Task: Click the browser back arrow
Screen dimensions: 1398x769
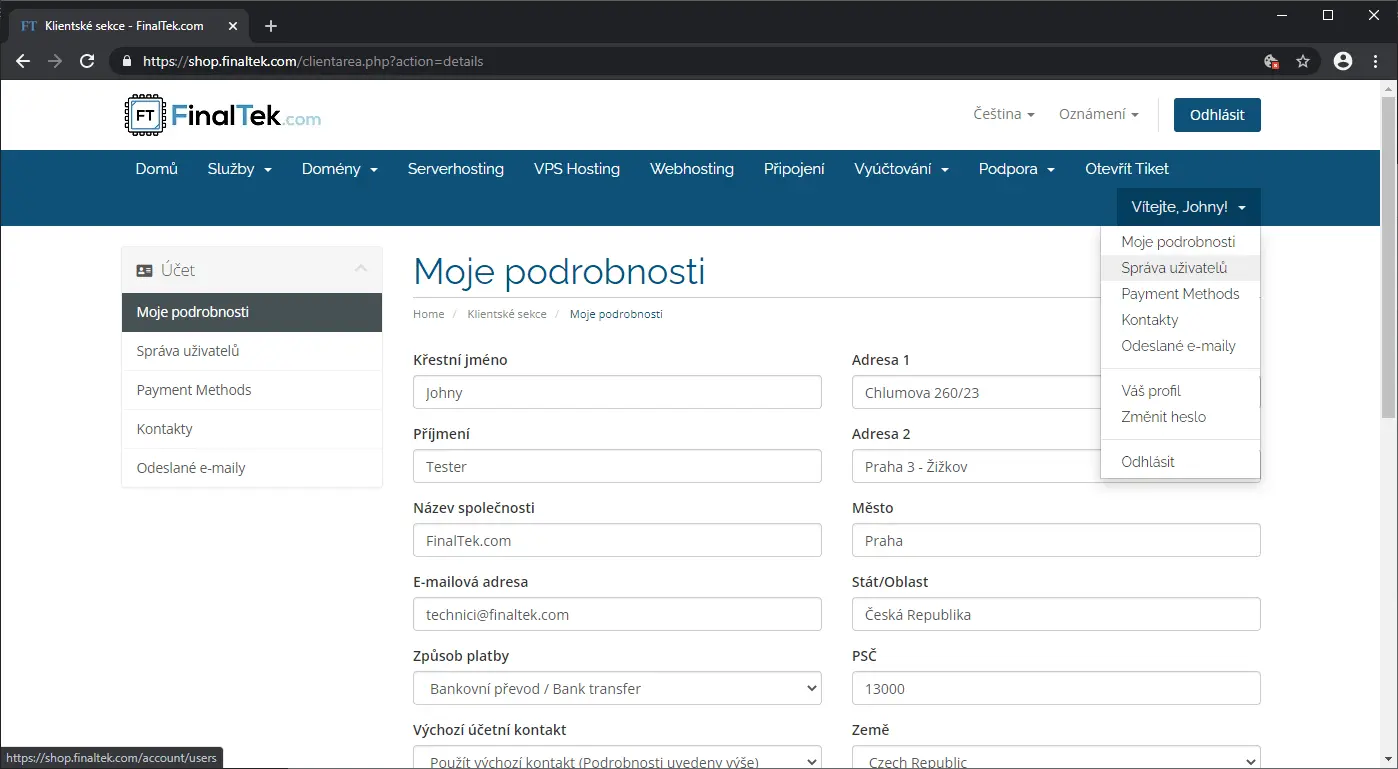Action: [x=23, y=61]
